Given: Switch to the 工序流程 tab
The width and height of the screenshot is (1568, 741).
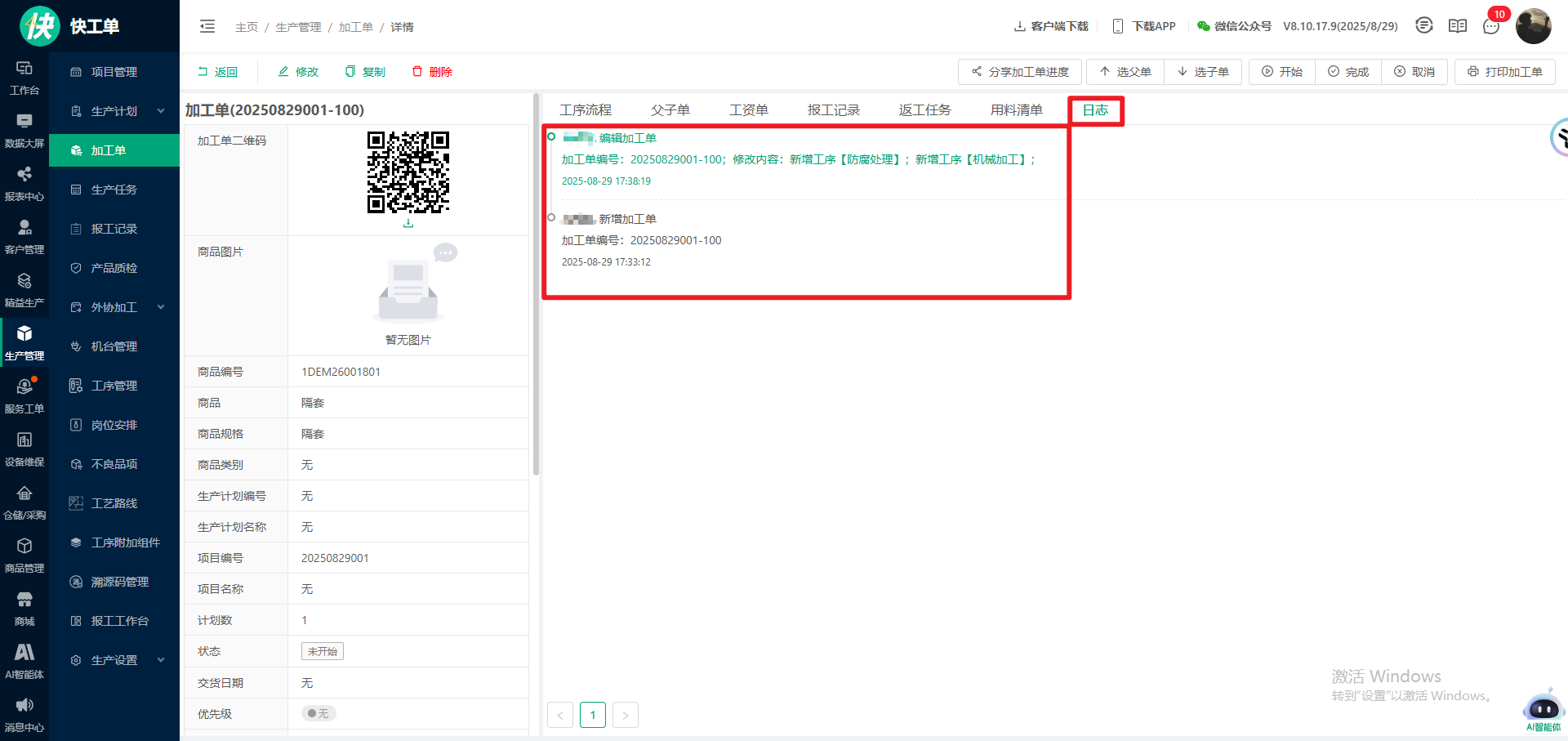Looking at the screenshot, I should tap(586, 110).
